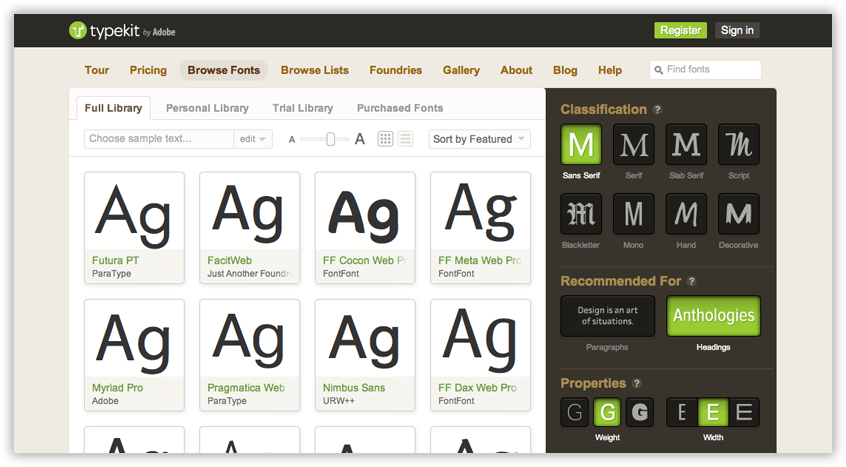Click small A size icon
The width and height of the screenshot is (846, 467).
click(x=292, y=140)
